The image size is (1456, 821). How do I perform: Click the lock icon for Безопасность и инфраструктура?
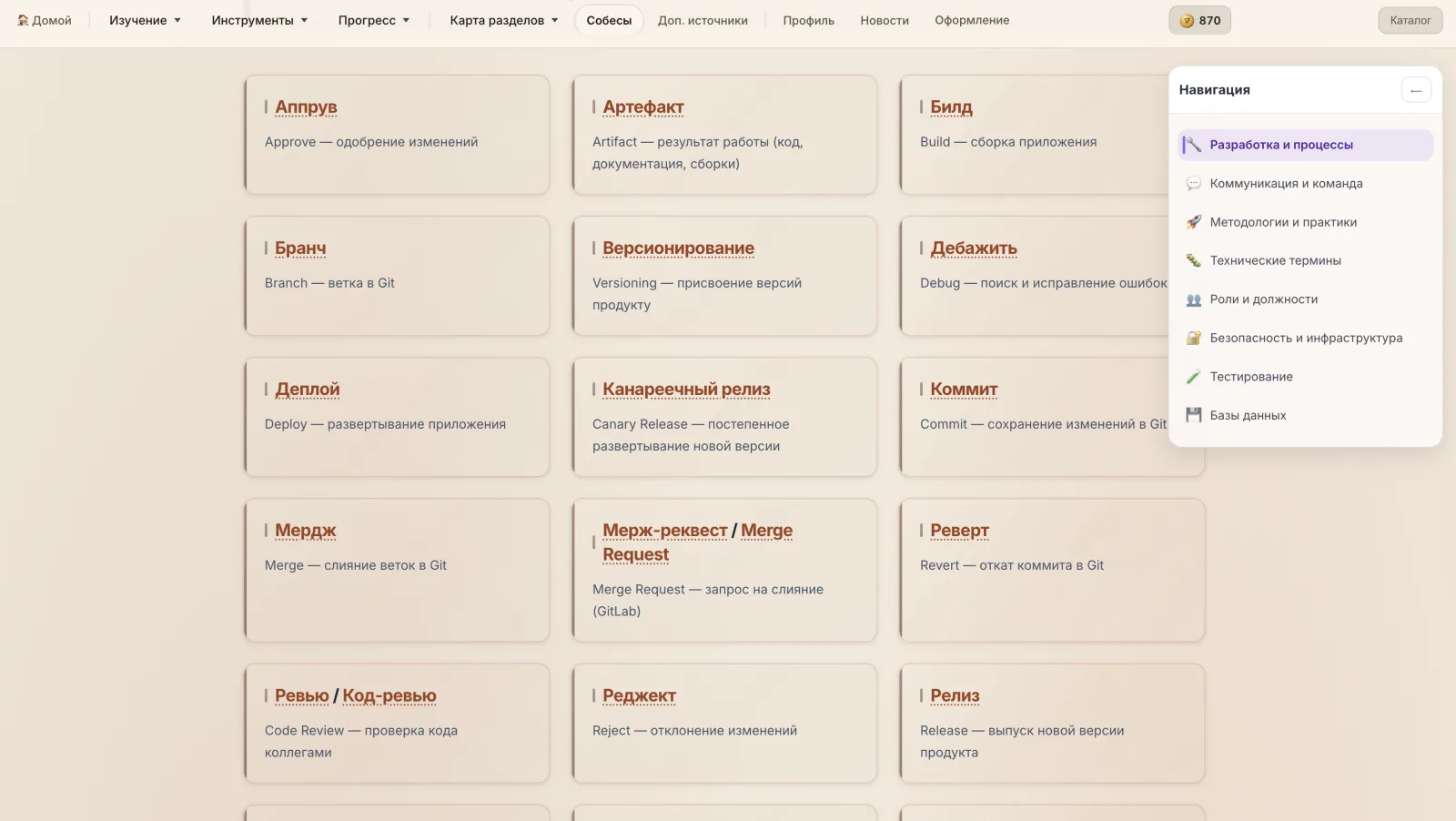point(1193,338)
